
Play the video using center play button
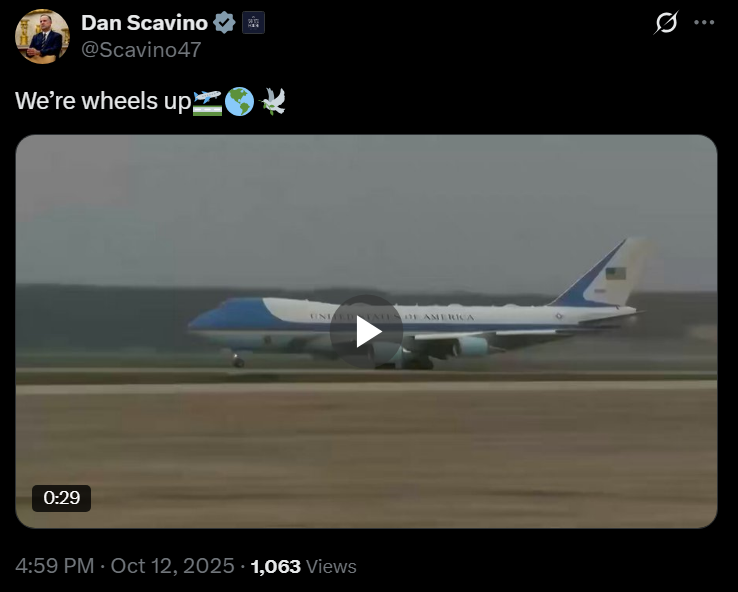click(x=366, y=331)
